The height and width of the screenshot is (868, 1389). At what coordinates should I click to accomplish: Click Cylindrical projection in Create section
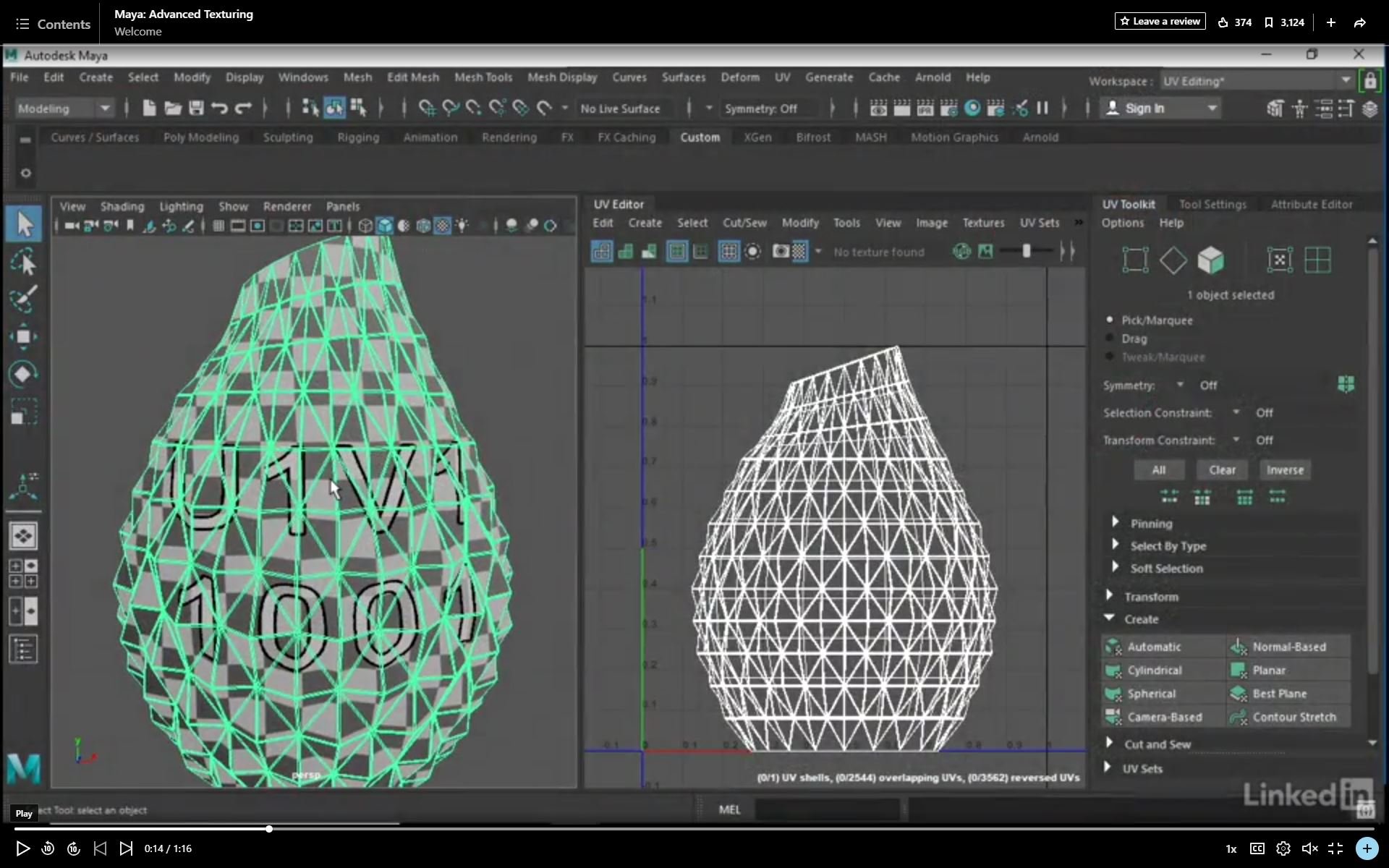pos(1163,671)
